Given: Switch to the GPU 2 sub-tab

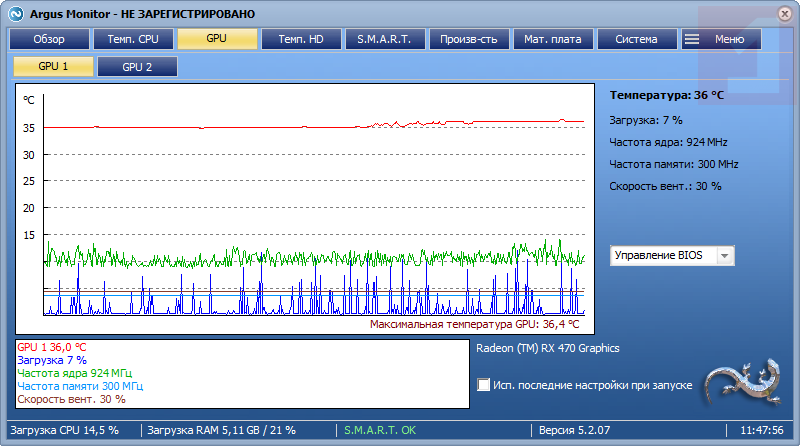Looking at the screenshot, I should coord(137,67).
